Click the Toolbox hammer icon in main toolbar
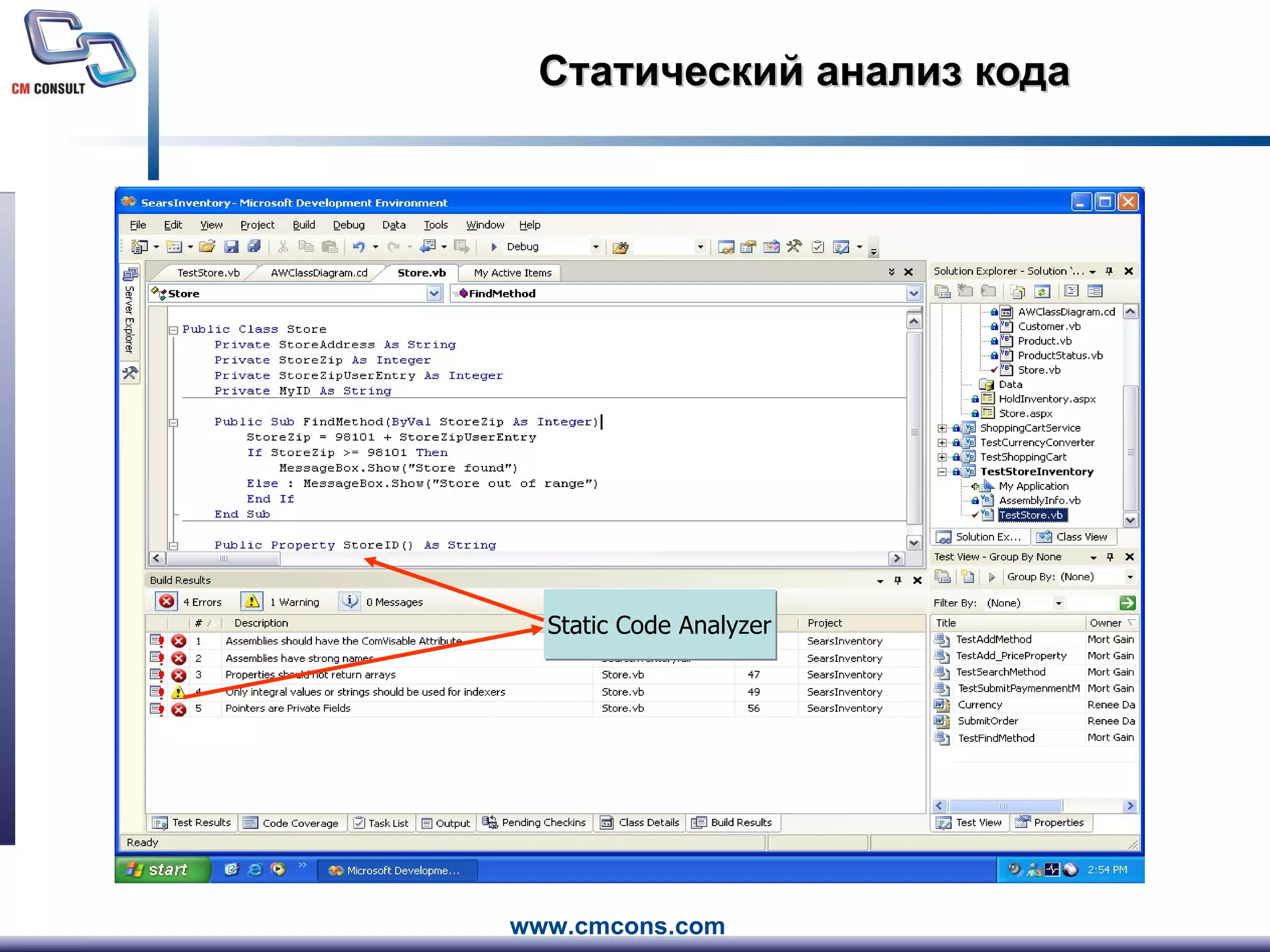This screenshot has height=952, width=1270. [794, 247]
